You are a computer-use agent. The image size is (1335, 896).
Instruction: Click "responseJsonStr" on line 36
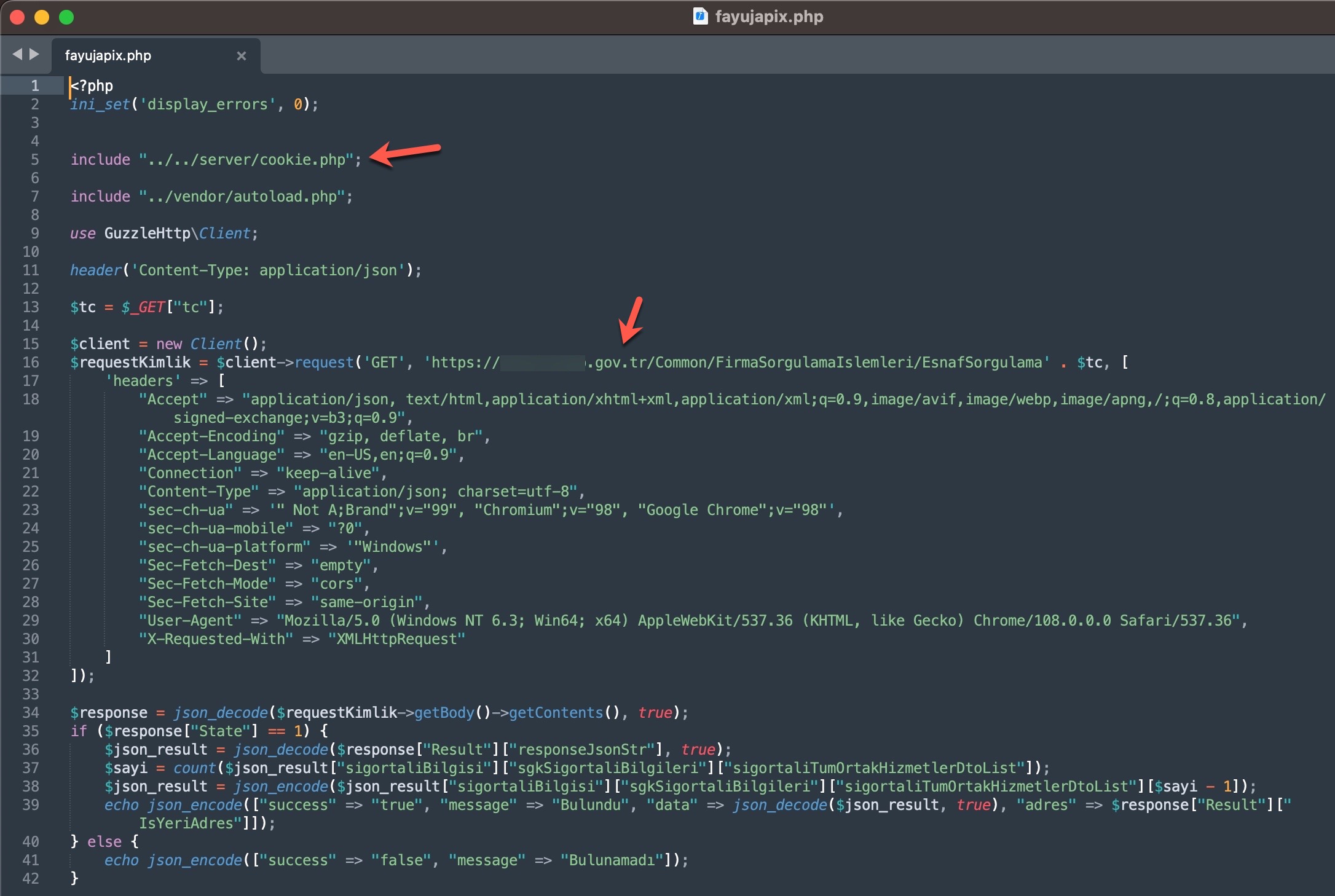pos(583,749)
